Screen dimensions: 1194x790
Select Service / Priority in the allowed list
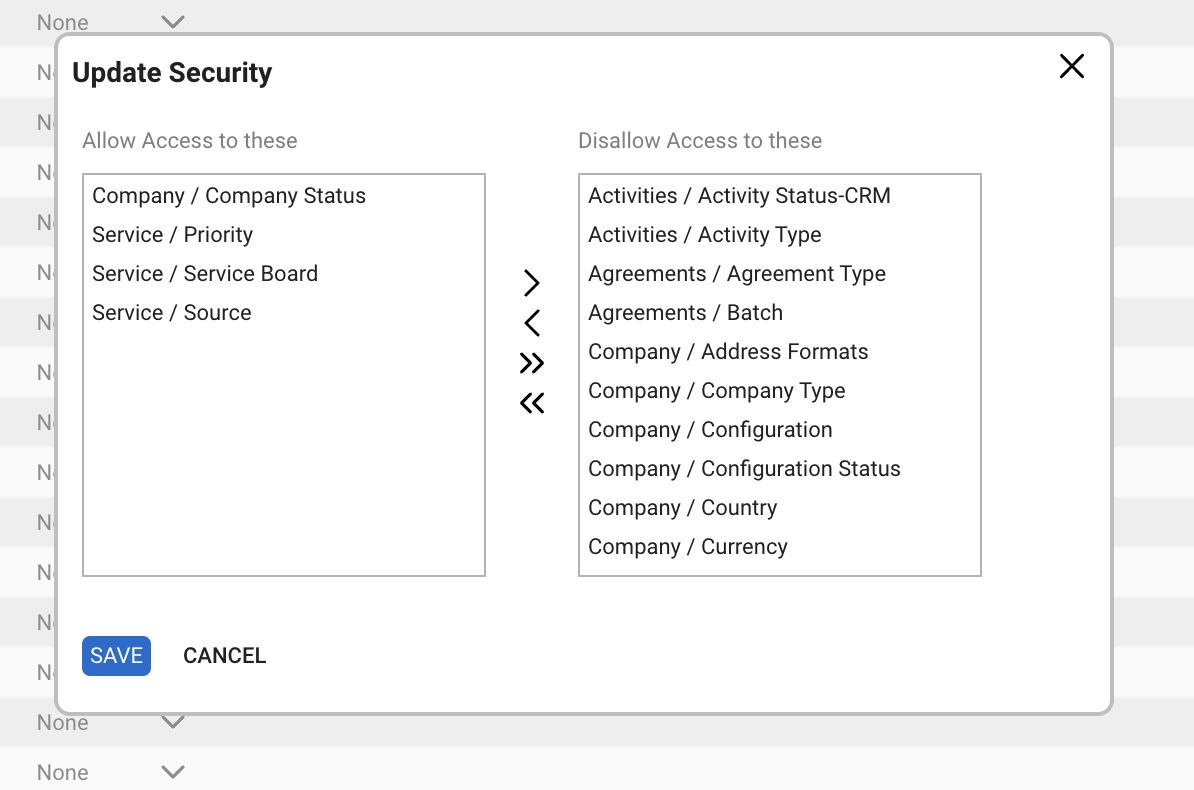[172, 234]
